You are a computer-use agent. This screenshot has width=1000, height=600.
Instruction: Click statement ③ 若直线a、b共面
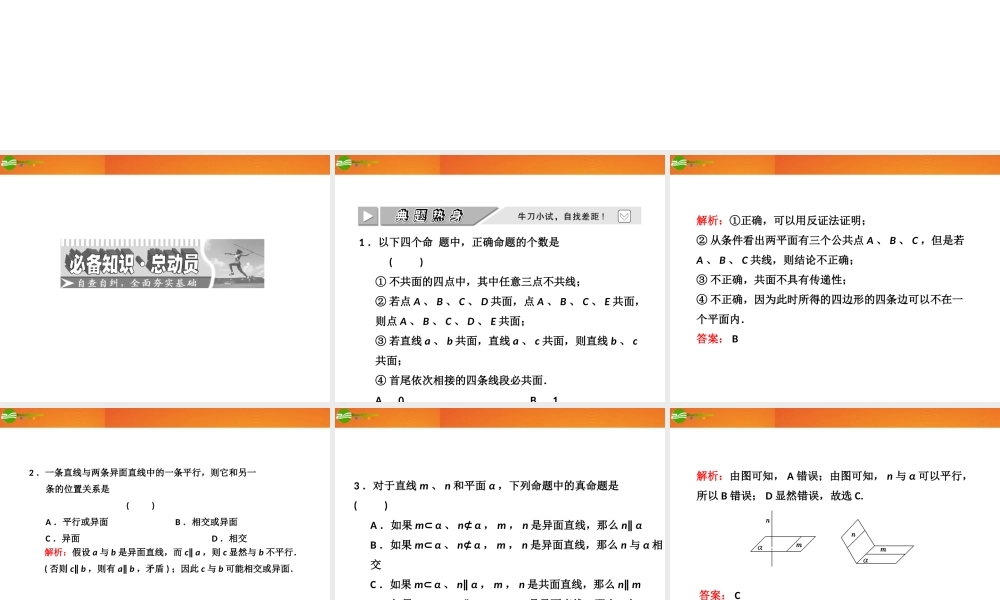click(x=507, y=351)
